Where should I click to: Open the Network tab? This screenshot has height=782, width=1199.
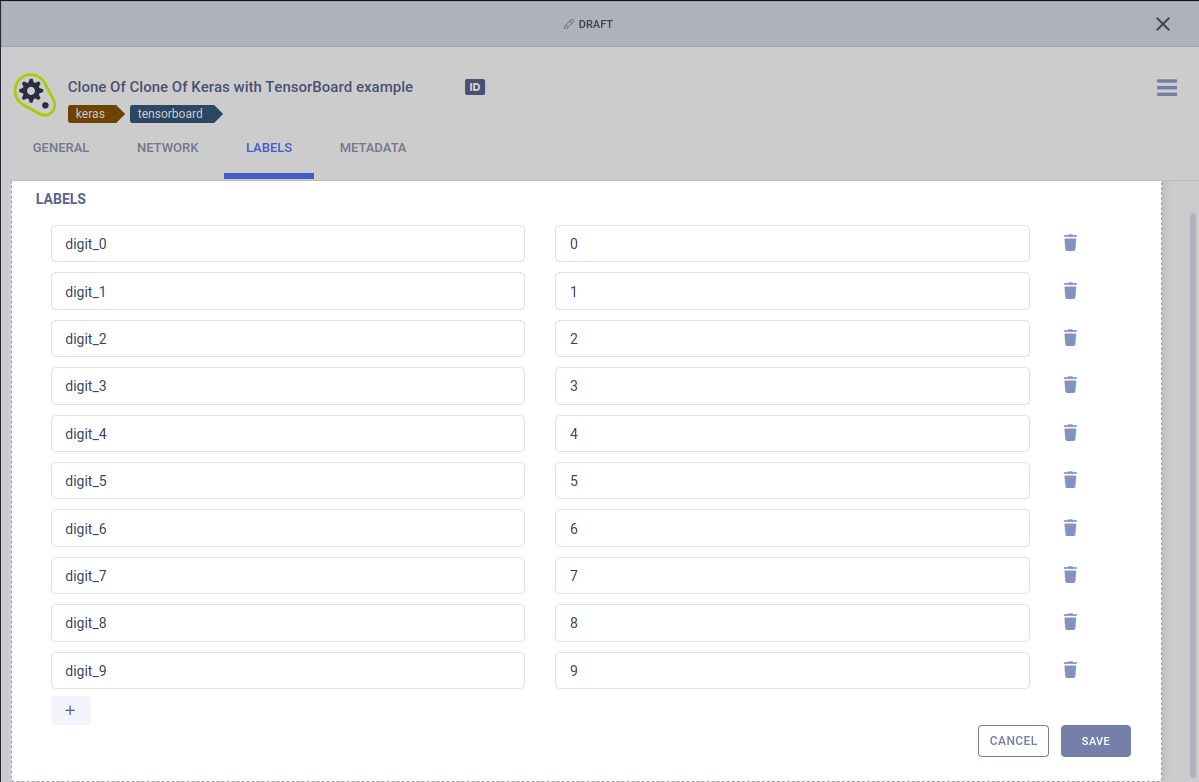(168, 148)
